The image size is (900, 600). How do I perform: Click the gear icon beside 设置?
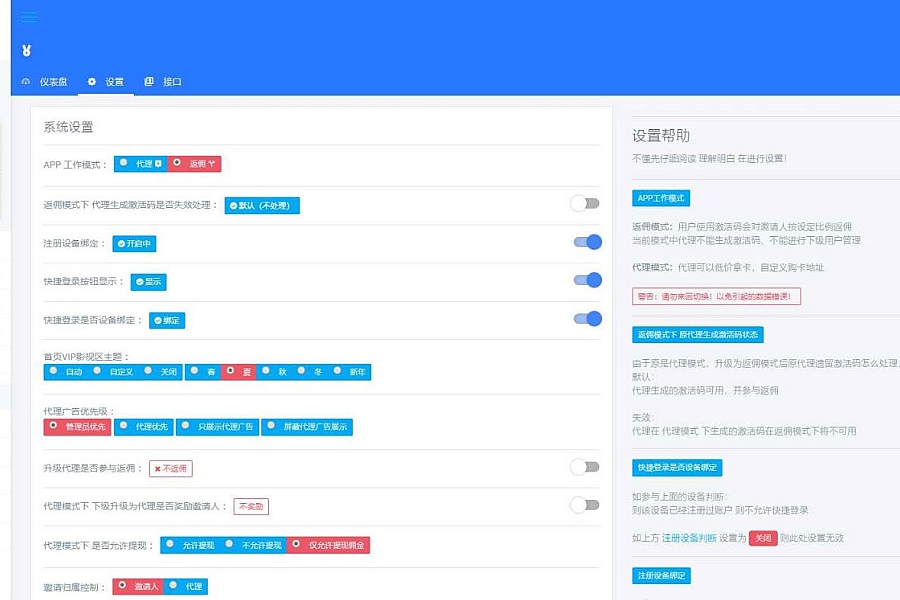click(92, 82)
